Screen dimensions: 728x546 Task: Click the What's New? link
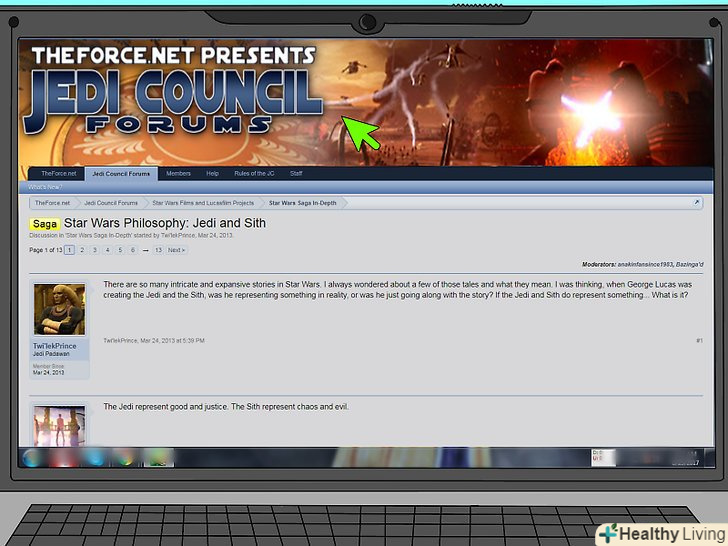(45, 187)
